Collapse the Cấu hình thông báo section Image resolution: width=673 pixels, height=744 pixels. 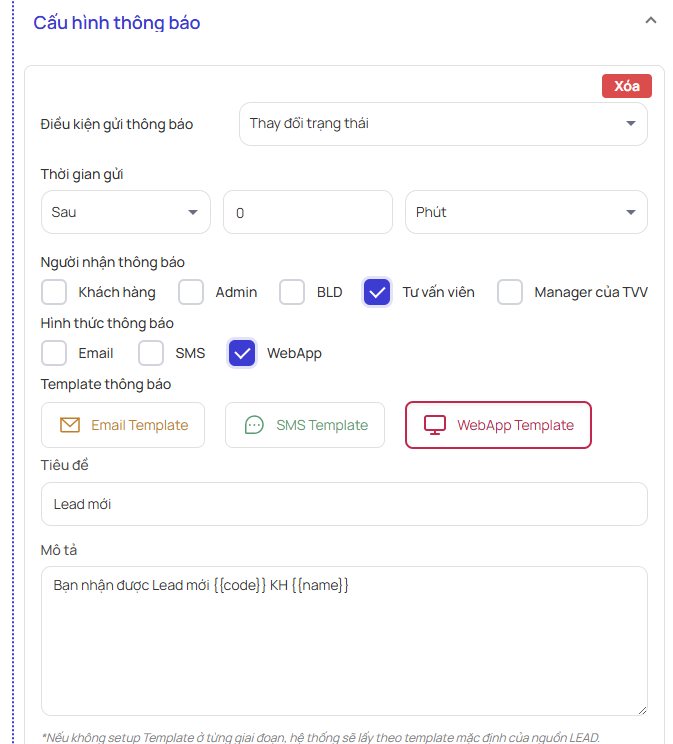(x=651, y=20)
